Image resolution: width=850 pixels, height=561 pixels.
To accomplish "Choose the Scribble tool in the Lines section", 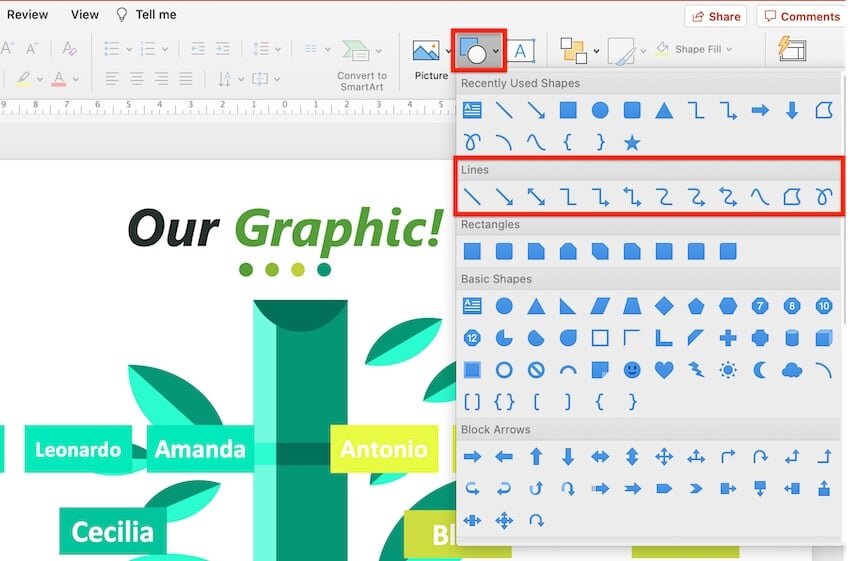I will click(x=824, y=197).
